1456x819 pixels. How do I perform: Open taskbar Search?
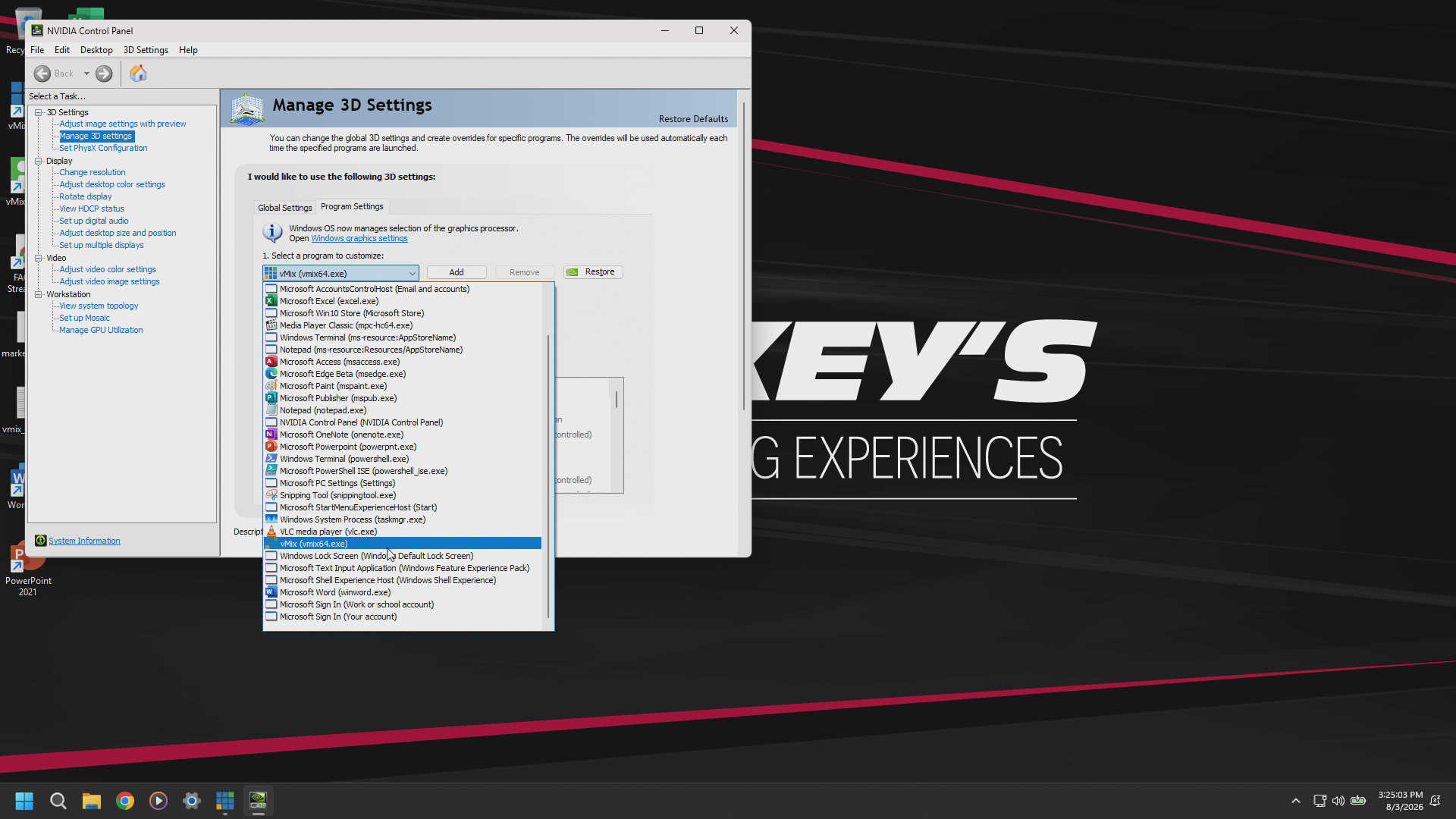(58, 801)
